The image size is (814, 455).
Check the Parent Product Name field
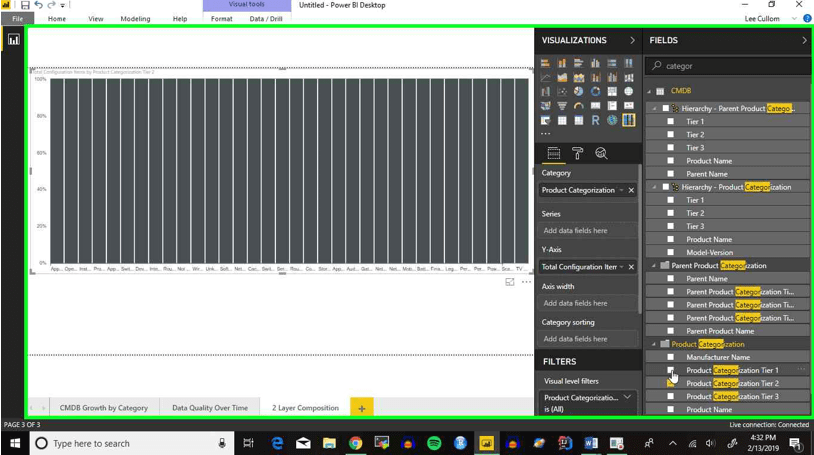coord(670,331)
